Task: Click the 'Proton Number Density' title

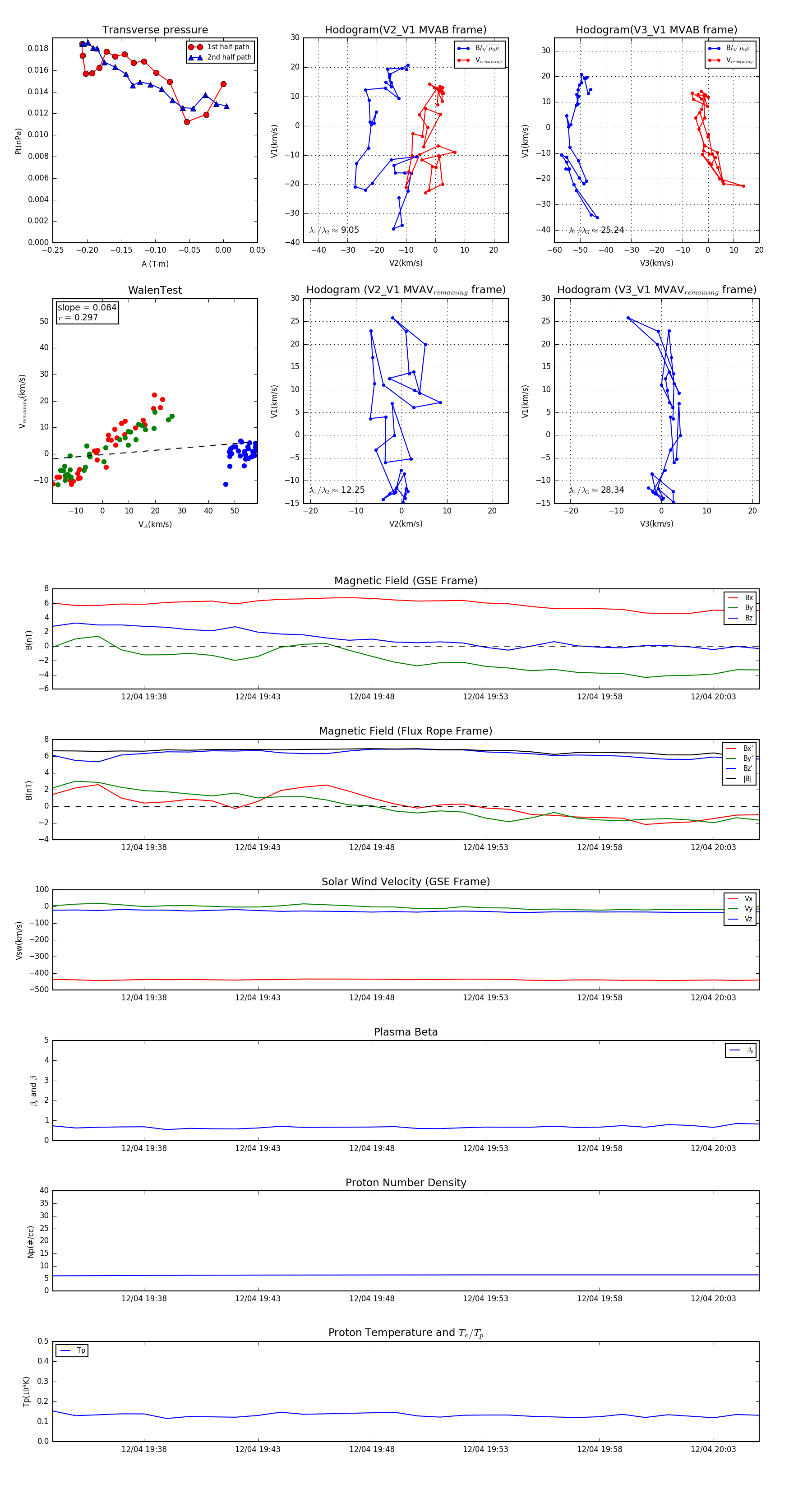Action: tap(406, 1183)
